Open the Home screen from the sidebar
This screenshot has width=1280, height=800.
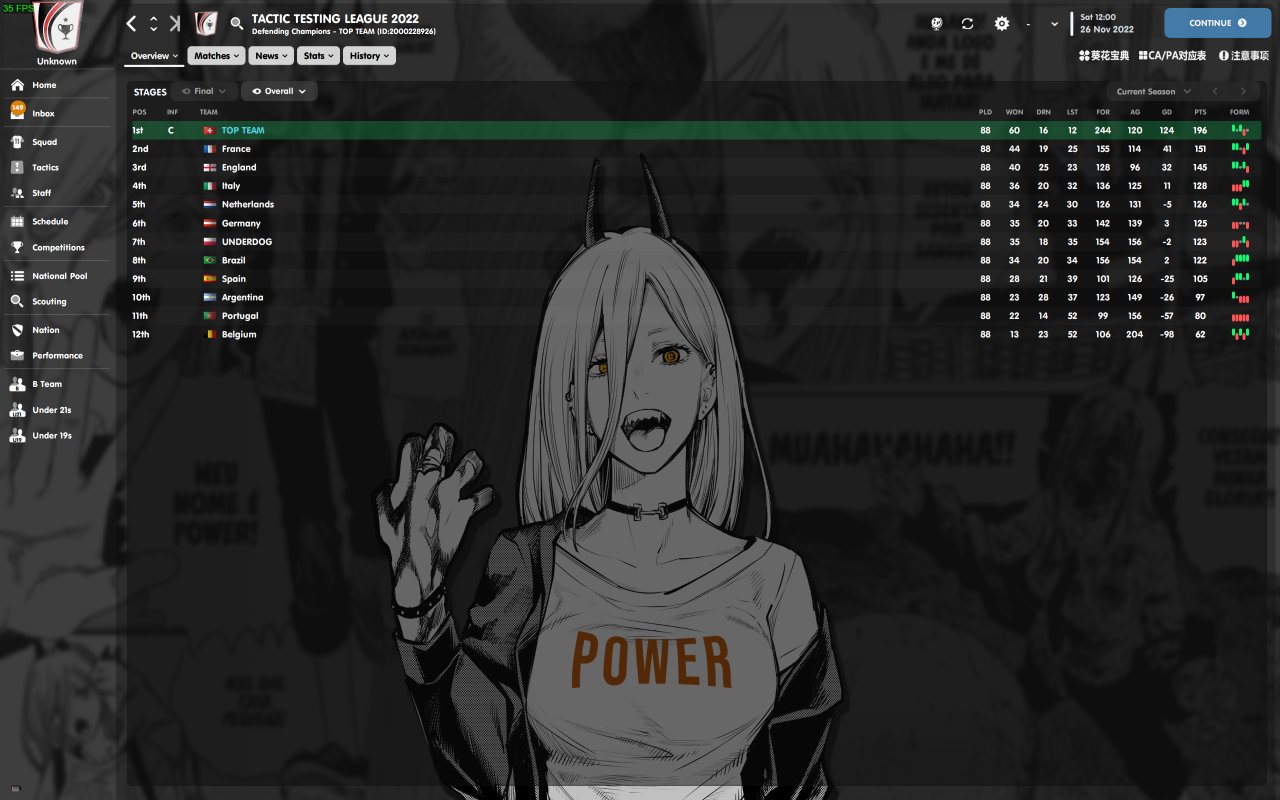click(x=56, y=85)
